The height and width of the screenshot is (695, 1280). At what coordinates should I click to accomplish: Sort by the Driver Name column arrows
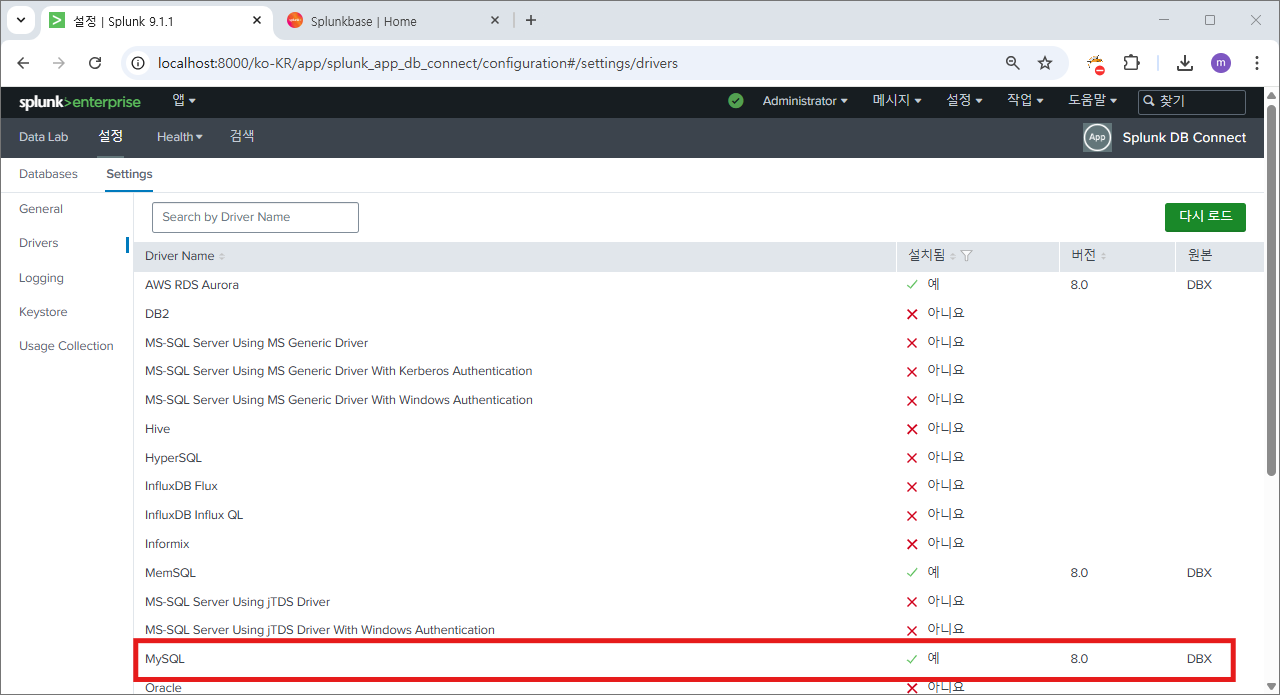pos(222,257)
